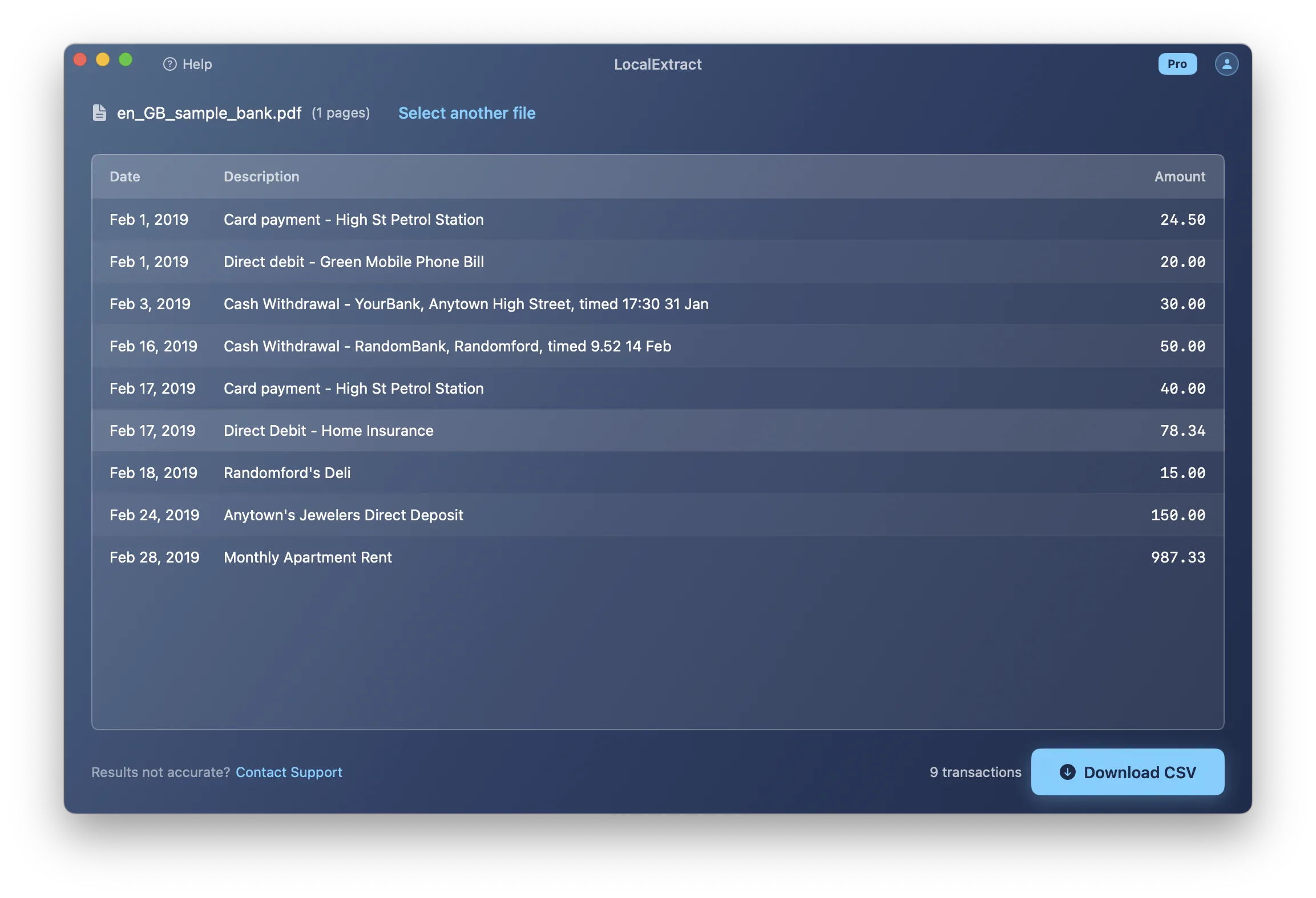Click the Help question mark icon

click(169, 64)
